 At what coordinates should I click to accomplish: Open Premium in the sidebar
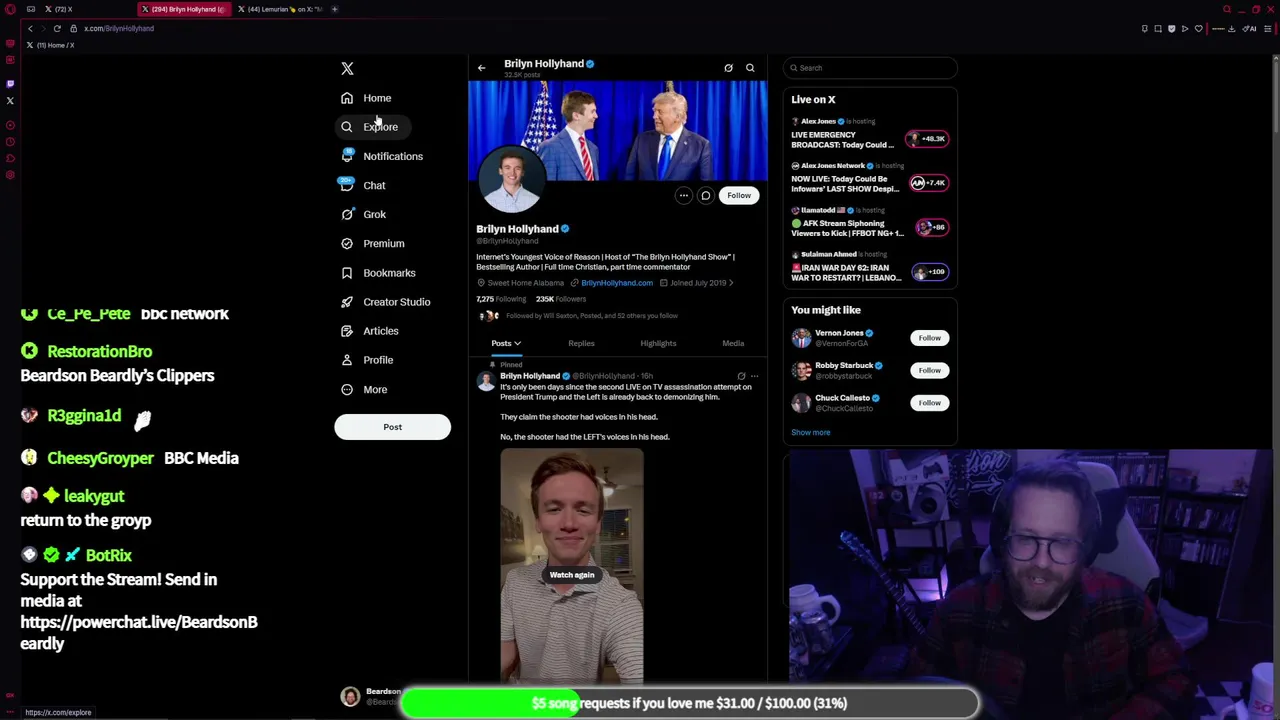click(372, 243)
